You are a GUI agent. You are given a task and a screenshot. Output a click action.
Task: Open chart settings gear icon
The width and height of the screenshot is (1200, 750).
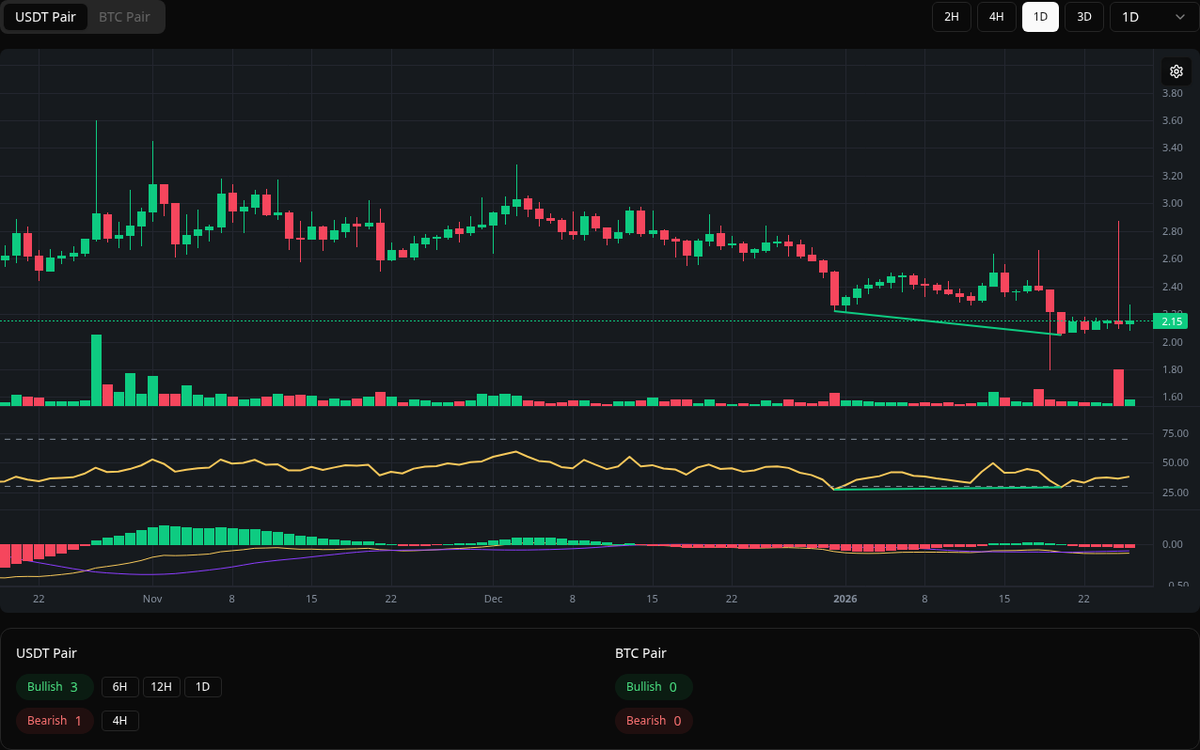[1176, 71]
